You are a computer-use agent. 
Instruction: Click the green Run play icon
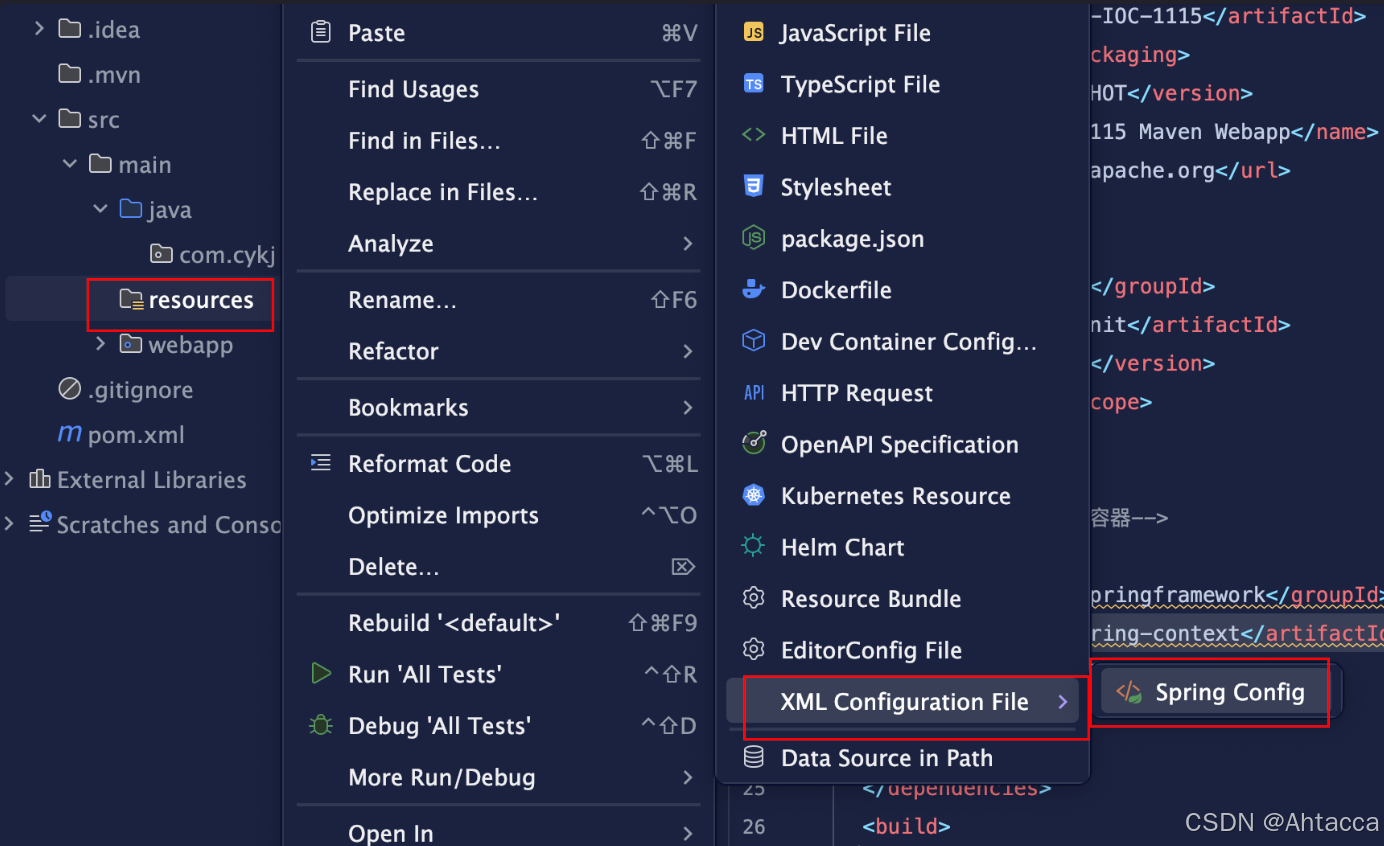320,674
